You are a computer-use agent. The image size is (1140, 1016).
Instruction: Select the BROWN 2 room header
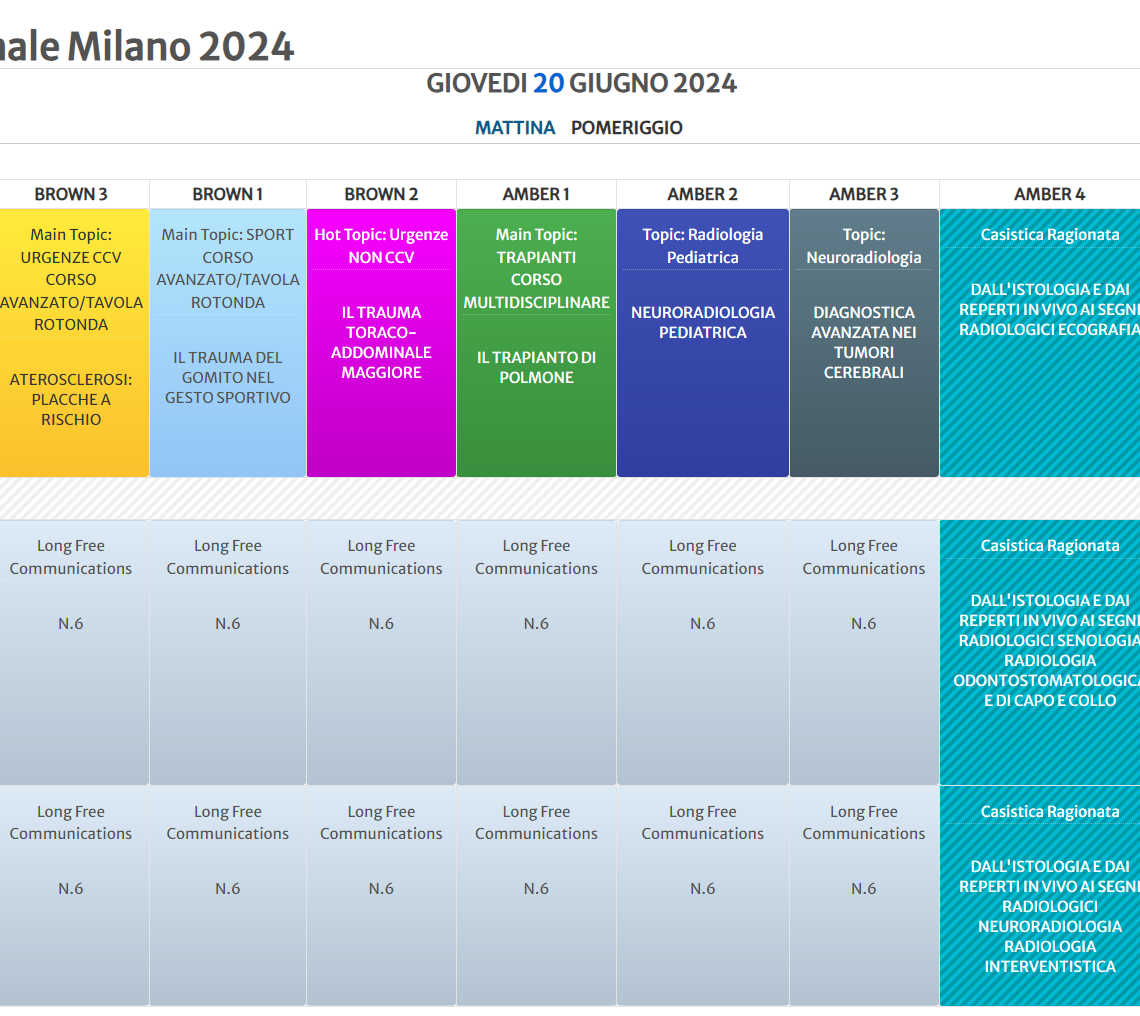tap(381, 194)
